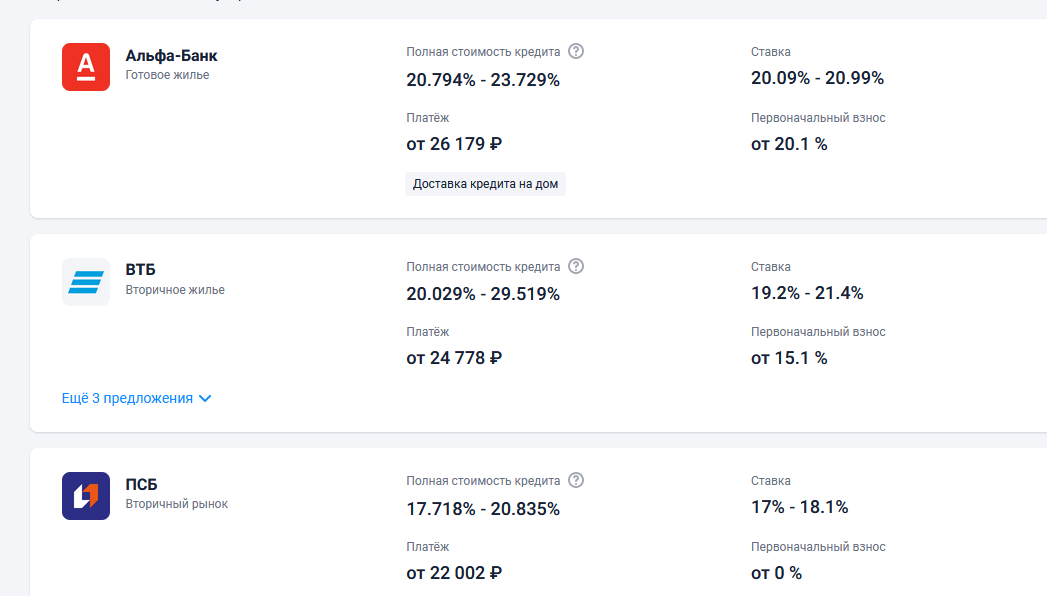Expand 'Ещё 3 предложения' chevron arrow
The width and height of the screenshot is (1047, 596).
point(205,398)
